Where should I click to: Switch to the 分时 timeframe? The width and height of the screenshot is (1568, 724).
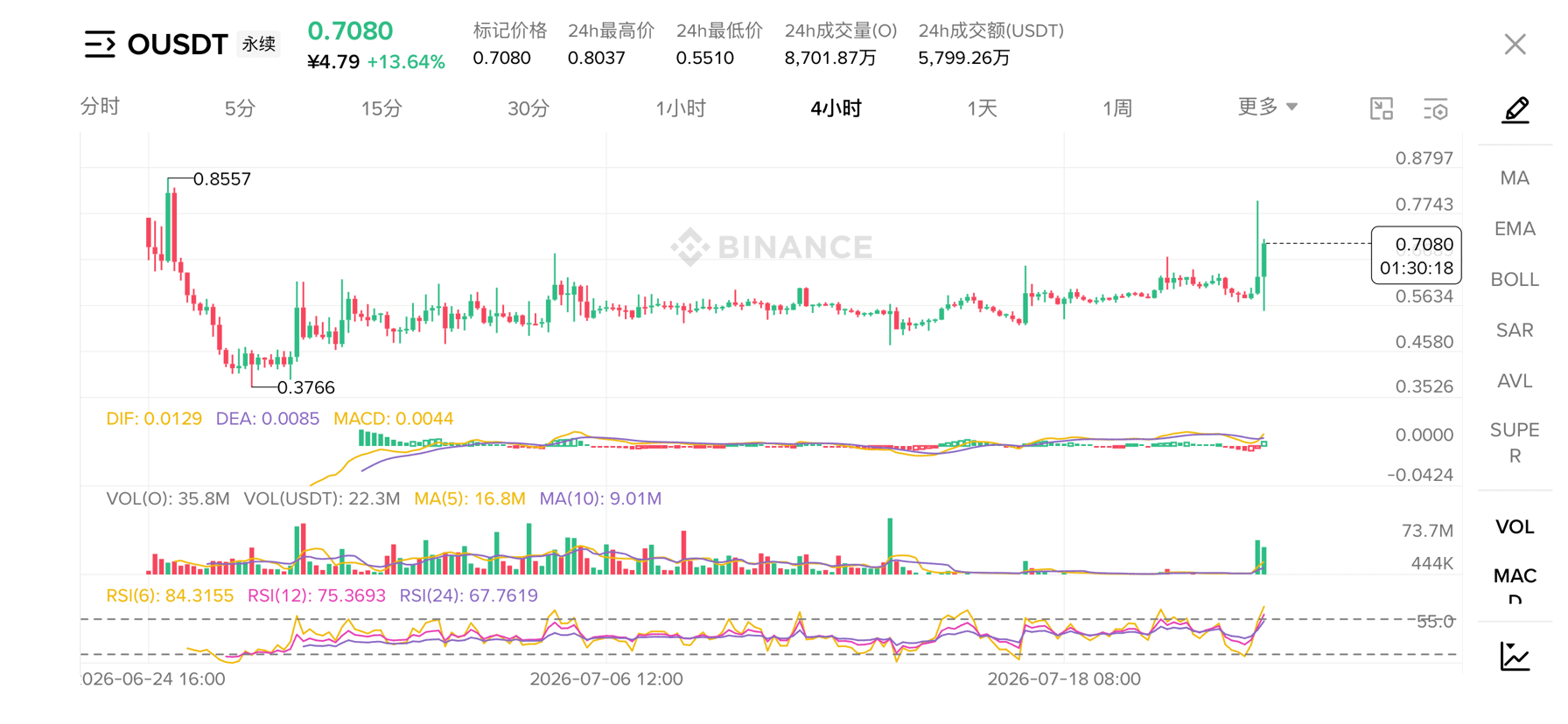click(x=100, y=107)
